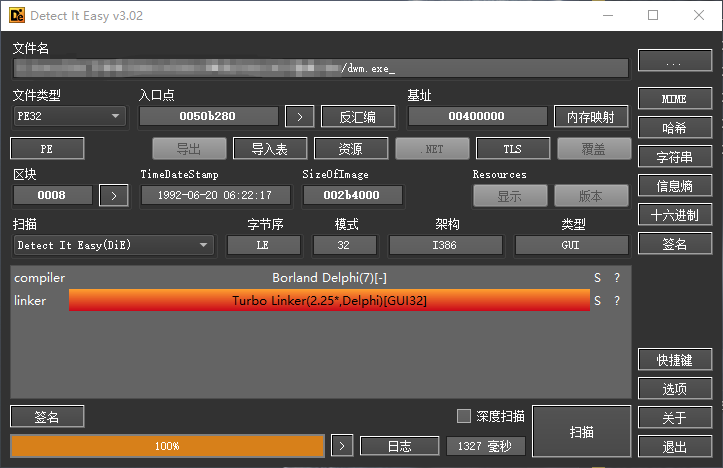This screenshot has height=468, width=723.
Task: Open the 快捷键 shortcuts button
Action: (675, 360)
